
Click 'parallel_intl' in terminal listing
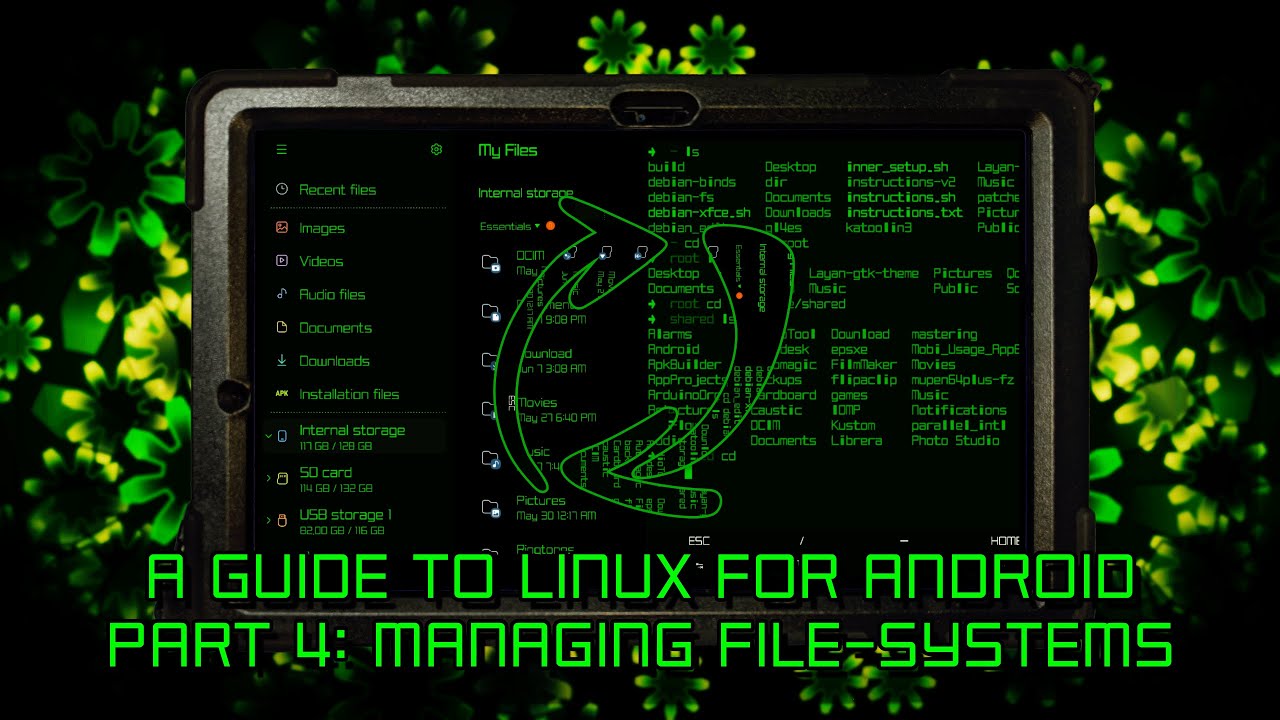959,425
